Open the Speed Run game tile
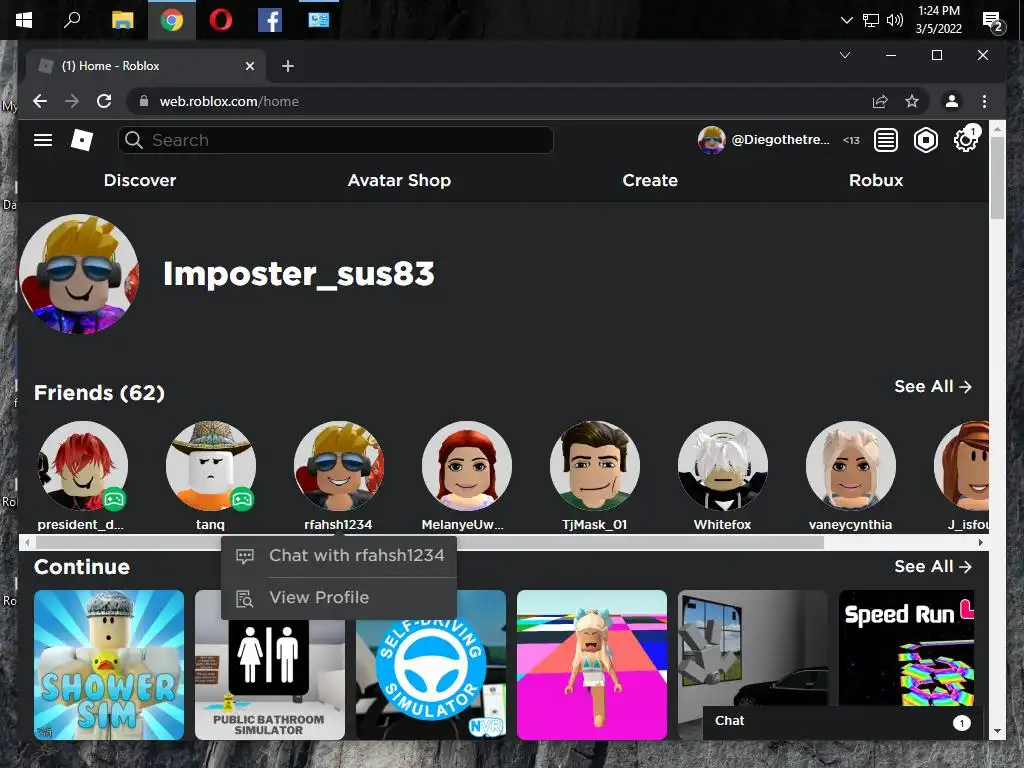This screenshot has height=768, width=1024. click(x=908, y=647)
